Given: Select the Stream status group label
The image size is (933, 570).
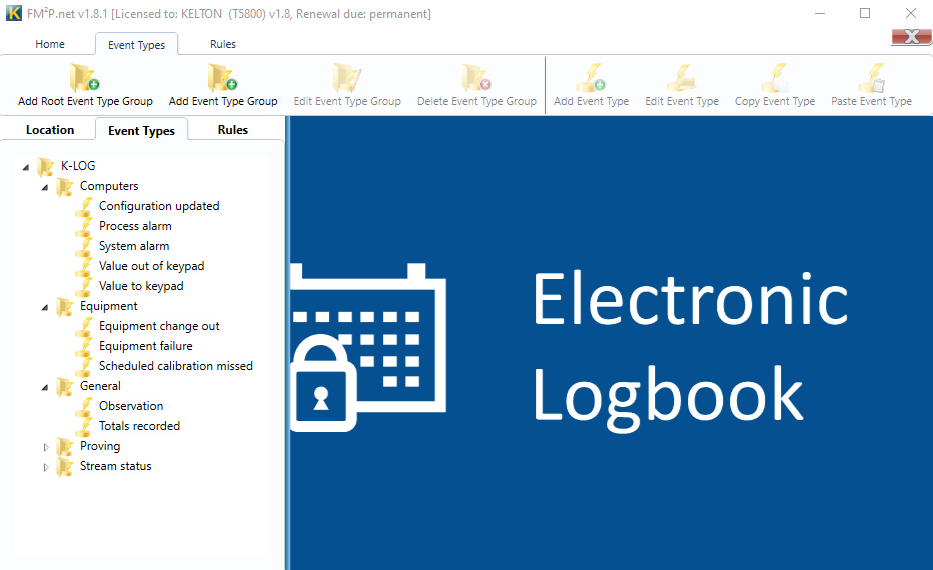Looking at the screenshot, I should [x=115, y=466].
